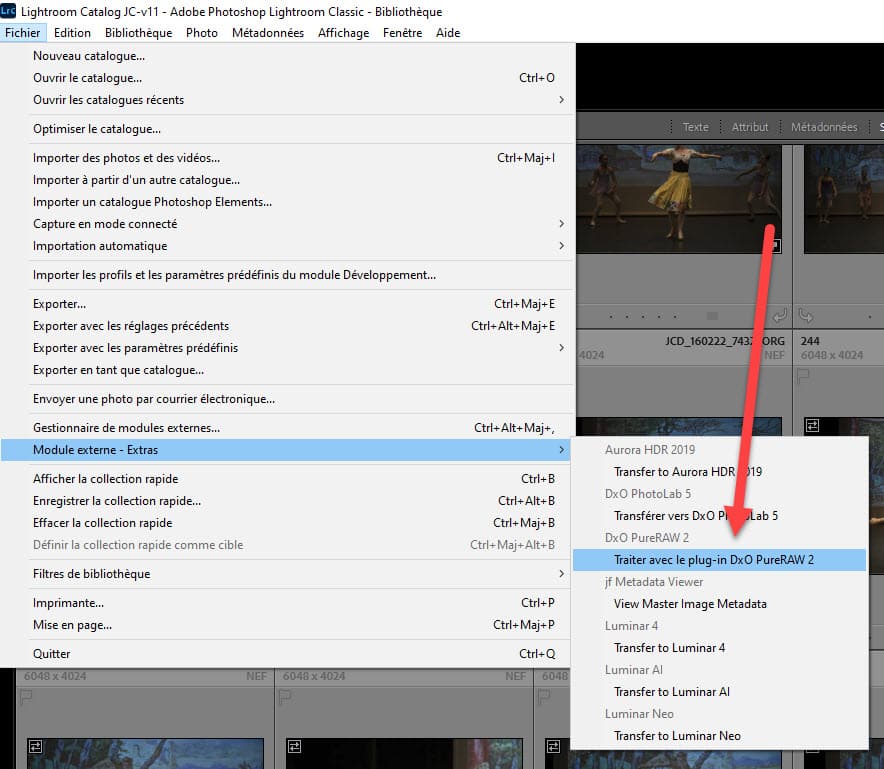Select Mise en page...
Viewport: 884px width, 769px height.
(288, 625)
